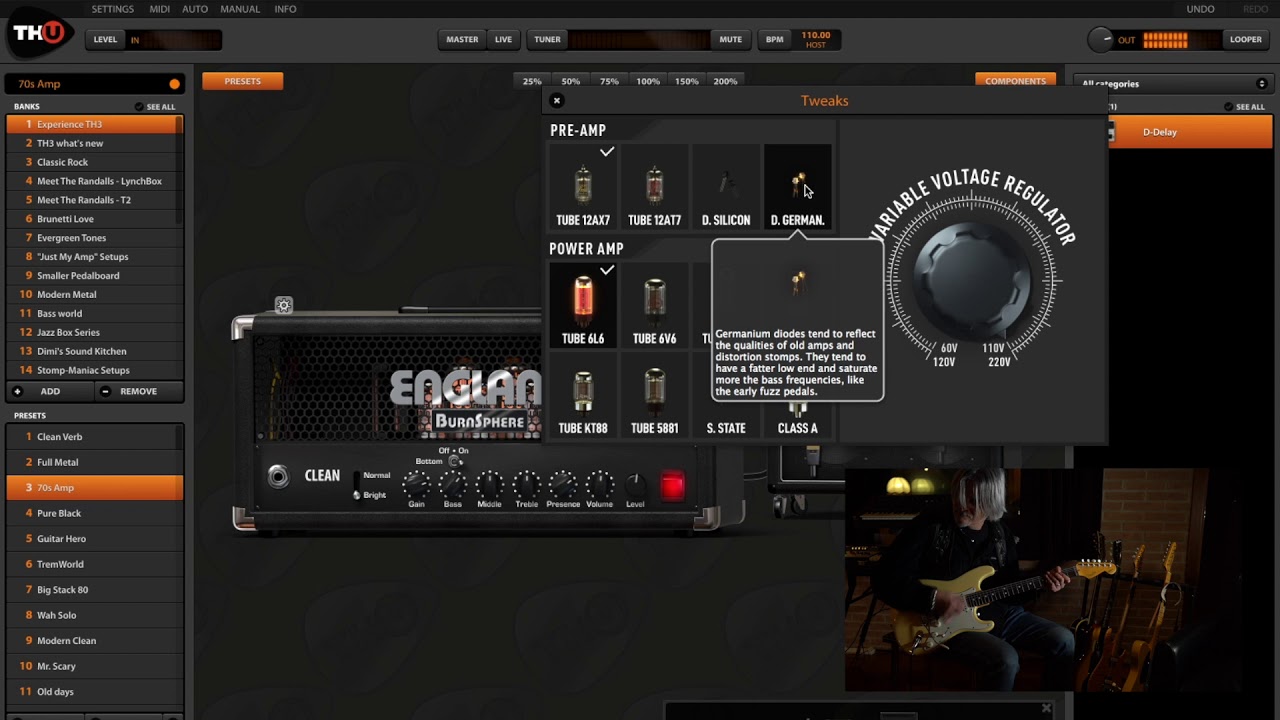Open the SETTINGS menu
Image resolution: width=1280 pixels, height=720 pixels.
click(113, 9)
